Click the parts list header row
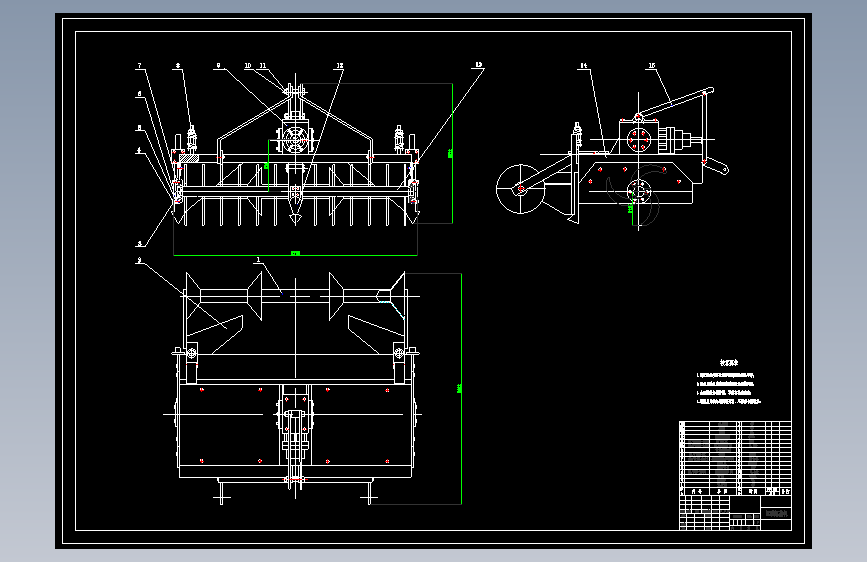The image size is (867, 562). tap(735, 491)
